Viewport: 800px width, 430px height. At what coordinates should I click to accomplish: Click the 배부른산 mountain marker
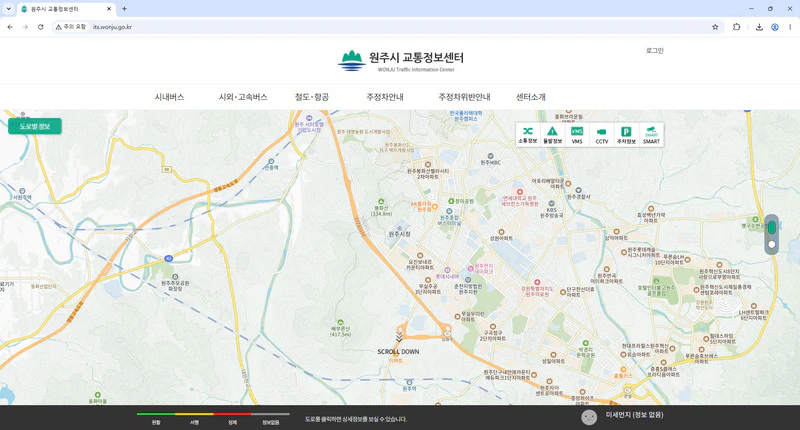coord(340,328)
